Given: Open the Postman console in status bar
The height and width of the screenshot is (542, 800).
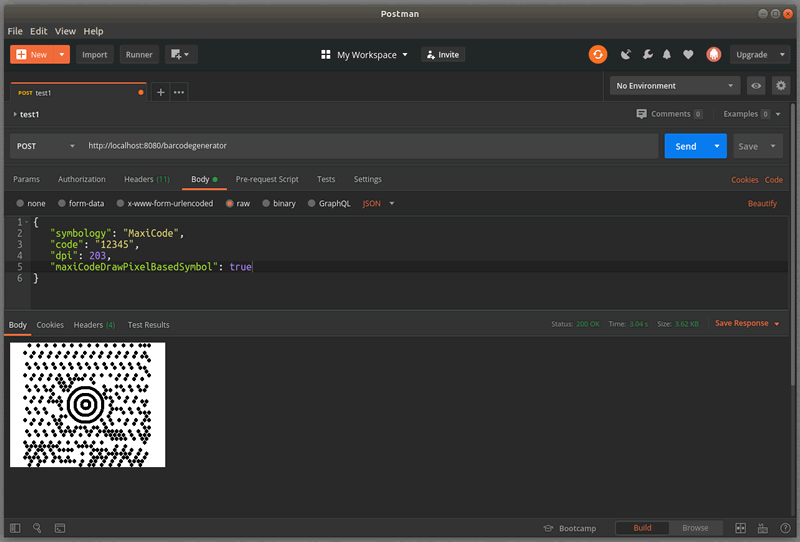Looking at the screenshot, I should coord(60,528).
